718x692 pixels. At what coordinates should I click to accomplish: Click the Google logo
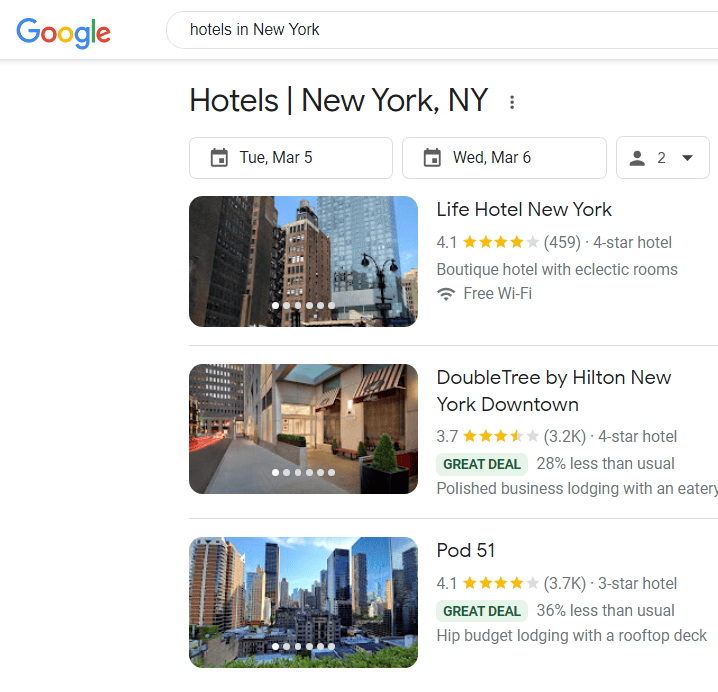[x=63, y=33]
